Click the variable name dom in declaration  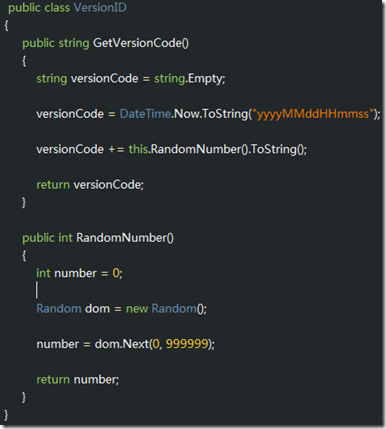coord(97,308)
